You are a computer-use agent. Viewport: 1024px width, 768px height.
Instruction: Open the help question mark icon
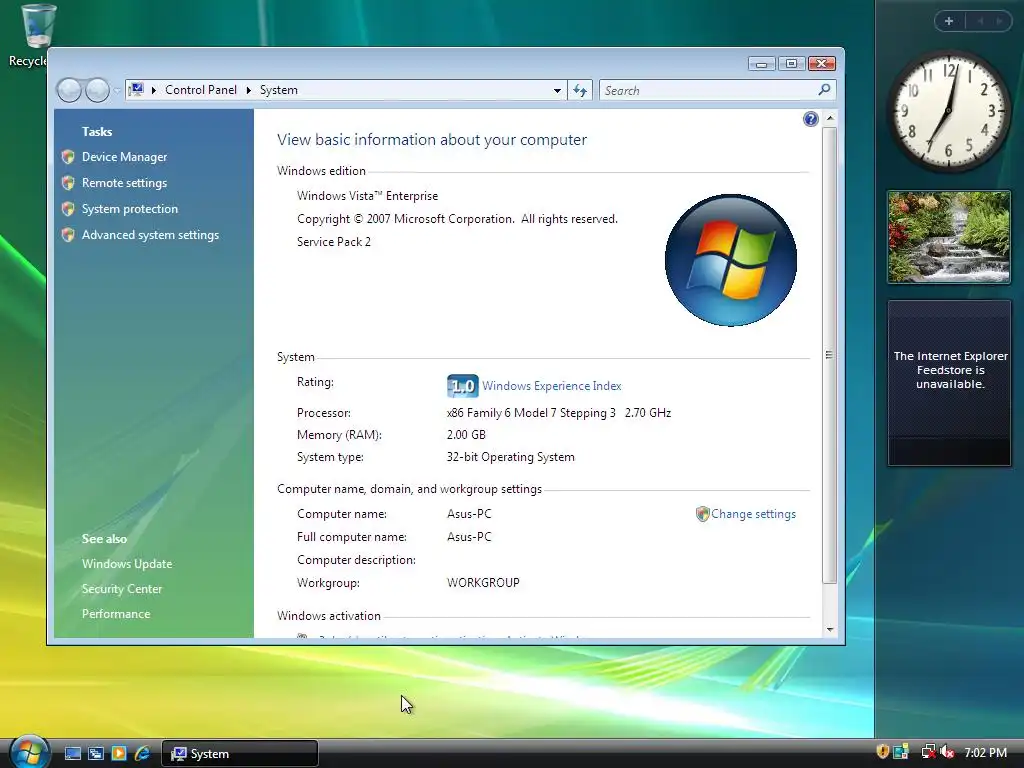click(x=810, y=119)
